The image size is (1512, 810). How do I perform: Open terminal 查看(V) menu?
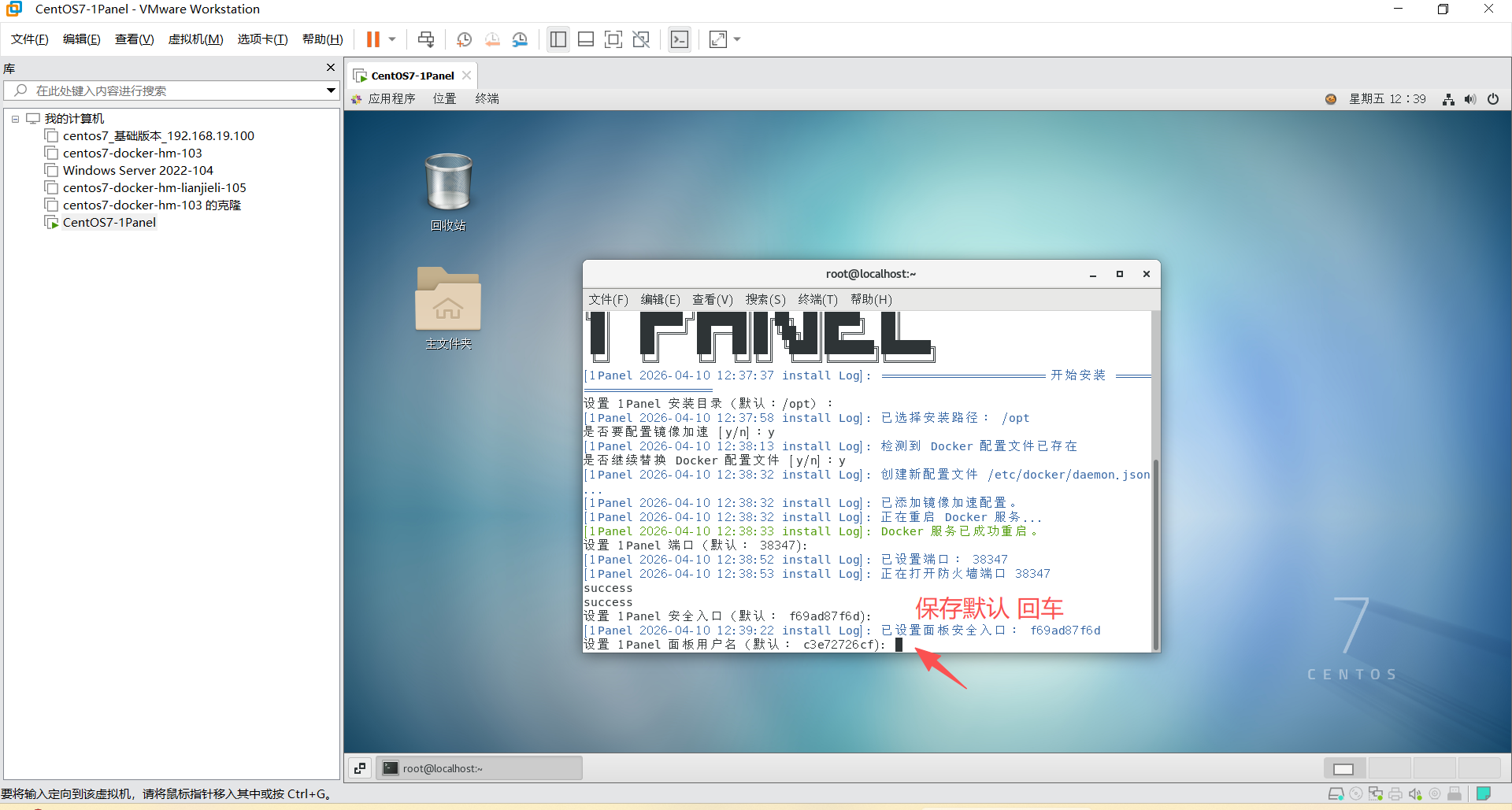point(713,300)
